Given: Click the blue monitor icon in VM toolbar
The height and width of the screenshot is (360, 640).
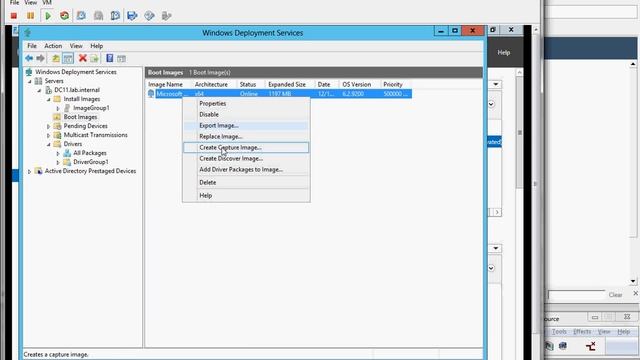Looking at the screenshot, I should tap(132, 16).
